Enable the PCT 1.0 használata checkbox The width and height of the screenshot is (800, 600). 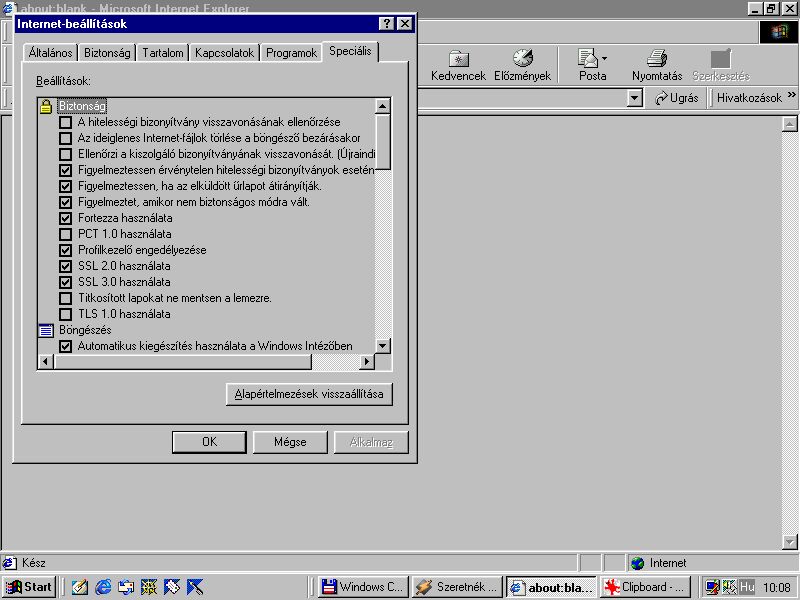[x=66, y=234]
